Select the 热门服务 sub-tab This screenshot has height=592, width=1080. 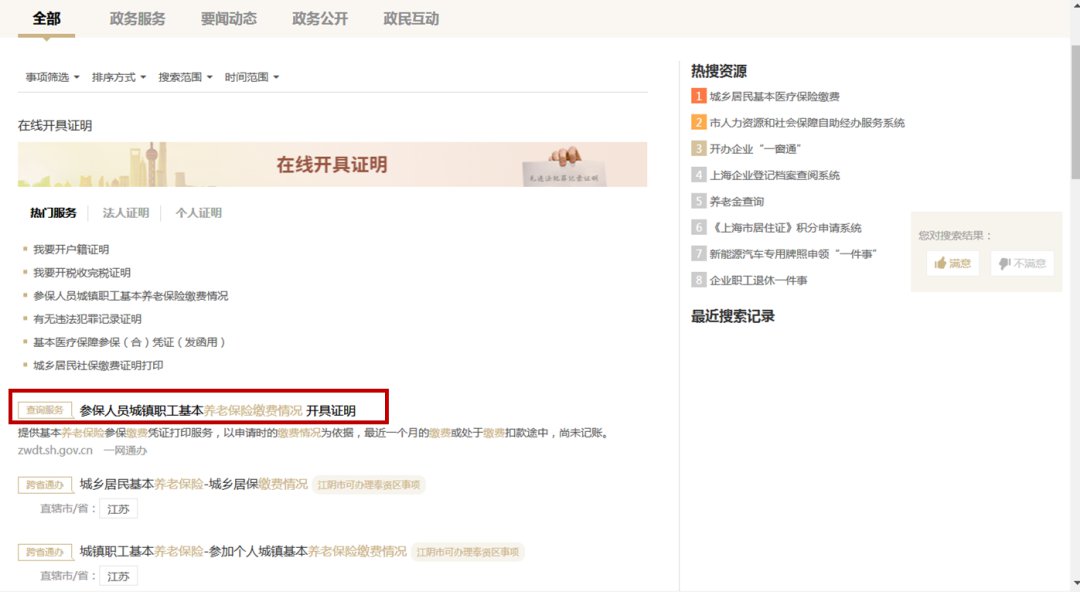point(53,213)
